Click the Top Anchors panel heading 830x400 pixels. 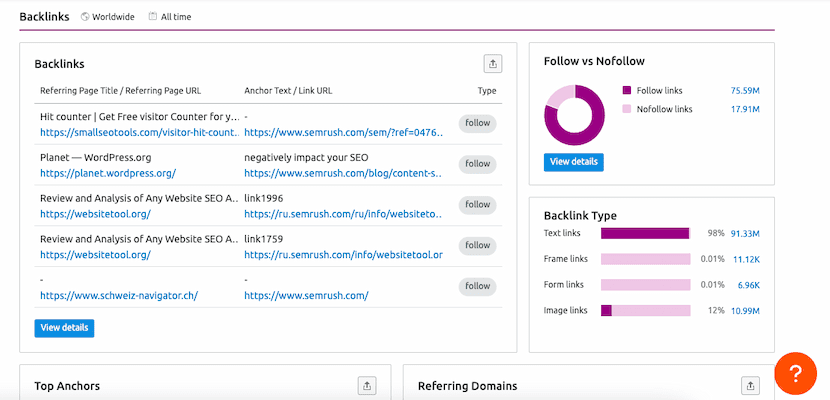point(67,386)
